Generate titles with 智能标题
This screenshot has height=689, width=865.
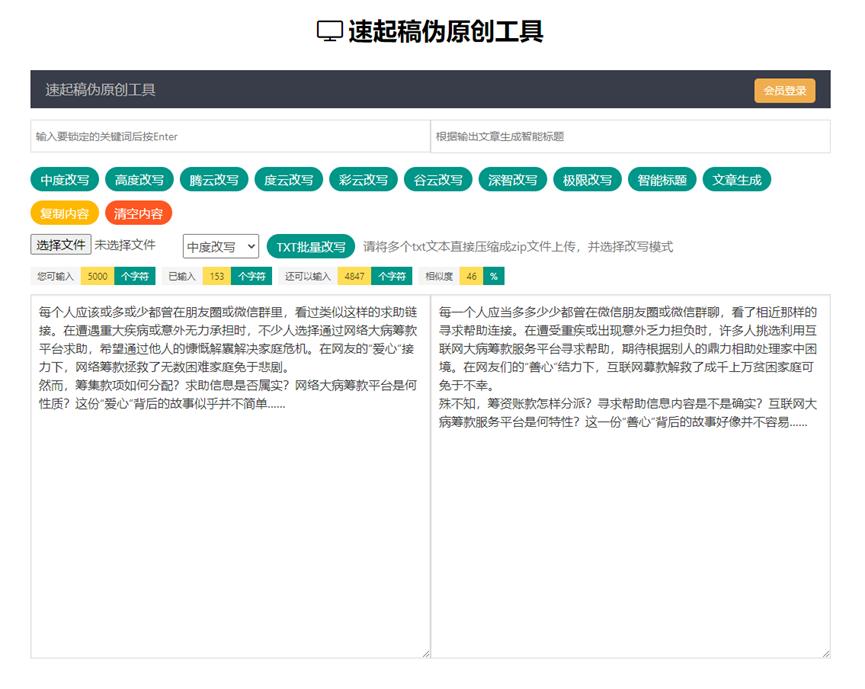661,180
